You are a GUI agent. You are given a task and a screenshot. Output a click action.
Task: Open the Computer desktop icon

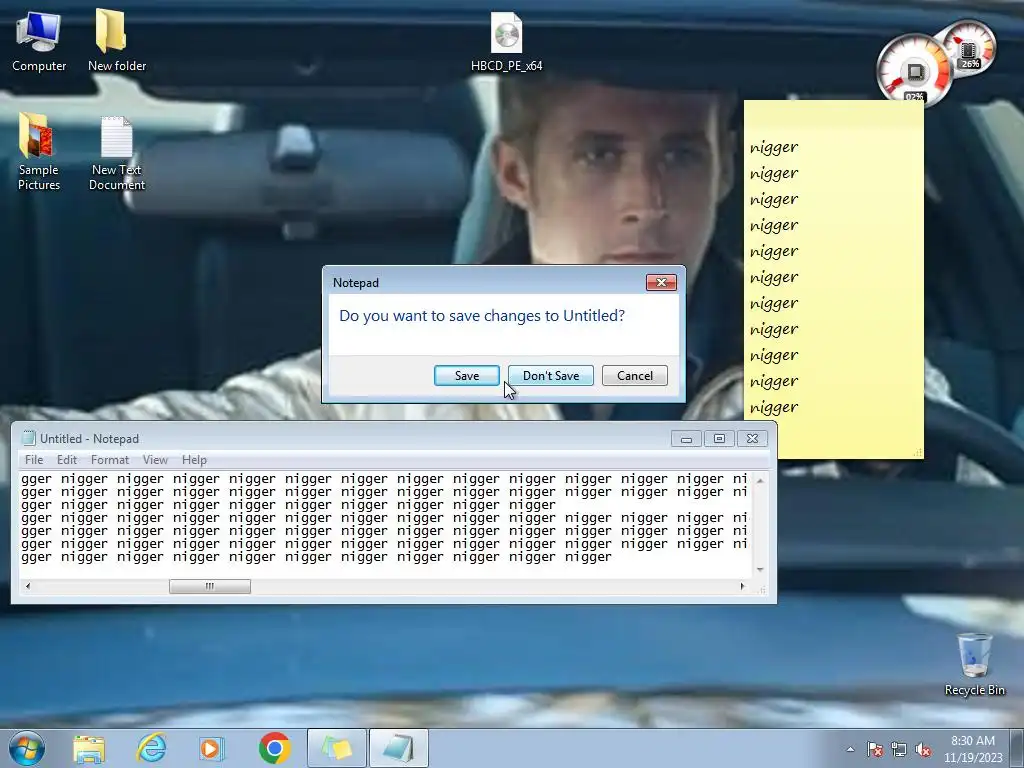39,41
